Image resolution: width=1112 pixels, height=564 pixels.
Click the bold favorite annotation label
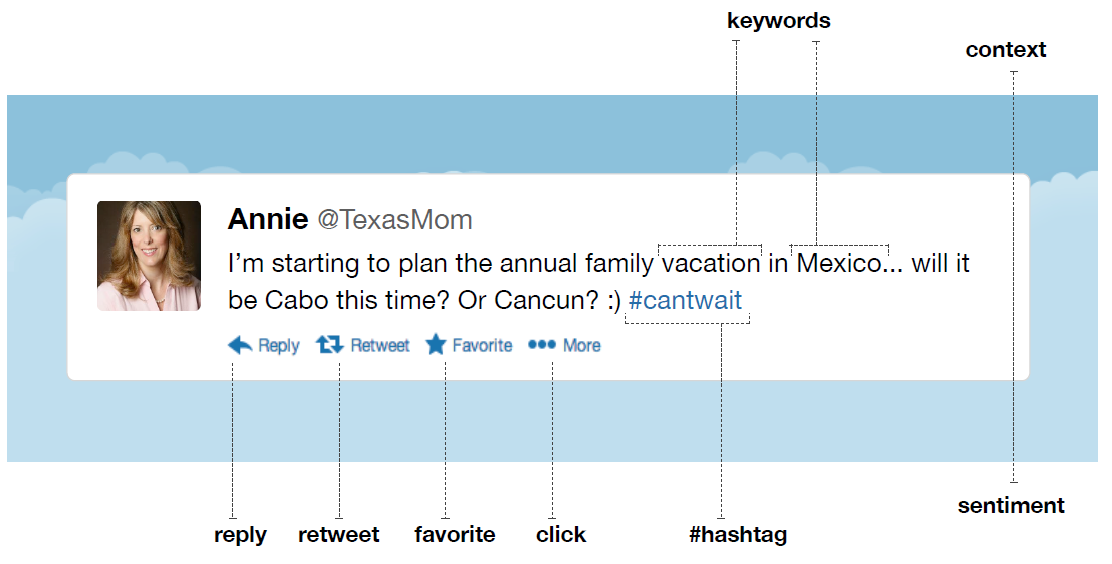(455, 535)
